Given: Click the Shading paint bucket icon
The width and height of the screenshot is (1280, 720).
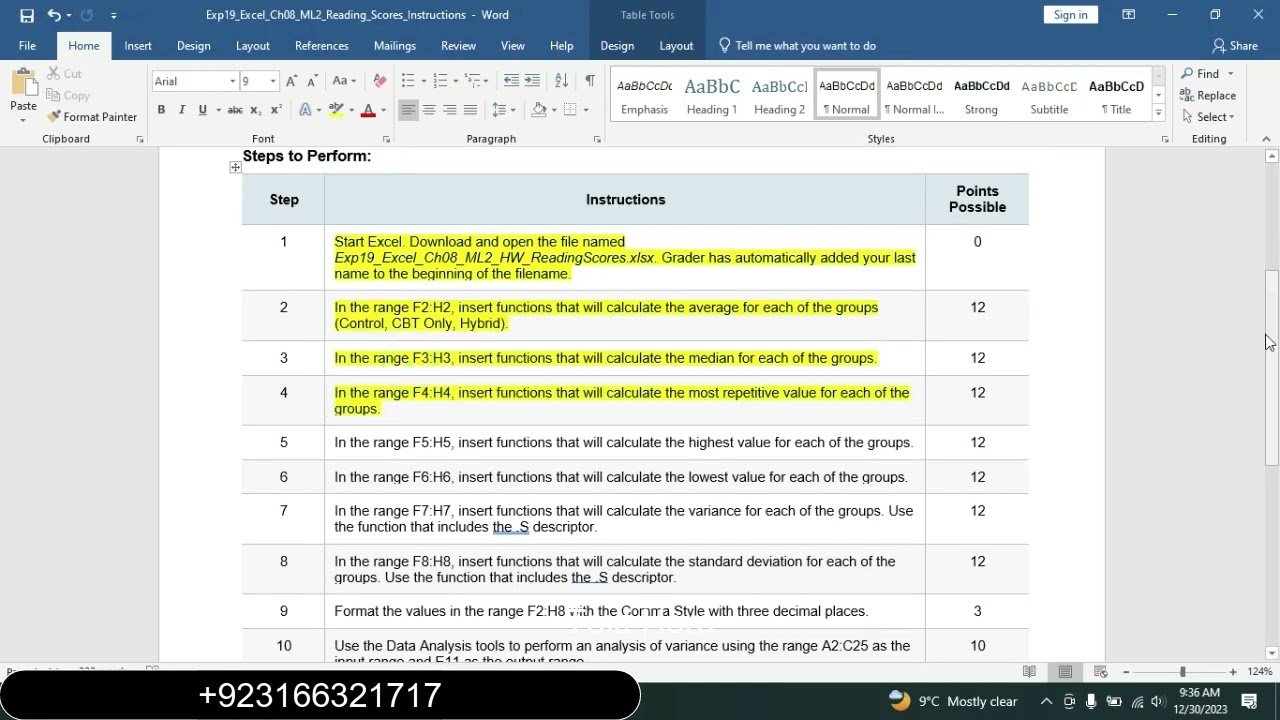Looking at the screenshot, I should (539, 110).
